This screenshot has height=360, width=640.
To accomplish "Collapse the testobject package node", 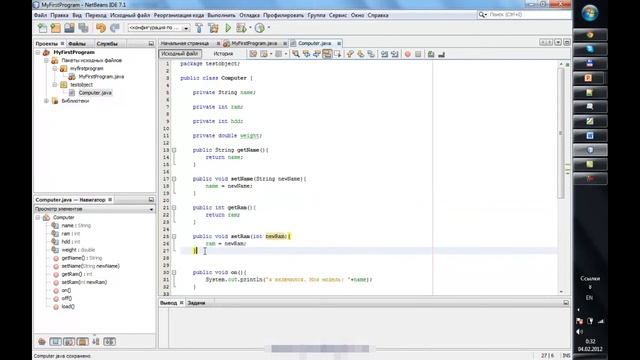I will [55, 84].
